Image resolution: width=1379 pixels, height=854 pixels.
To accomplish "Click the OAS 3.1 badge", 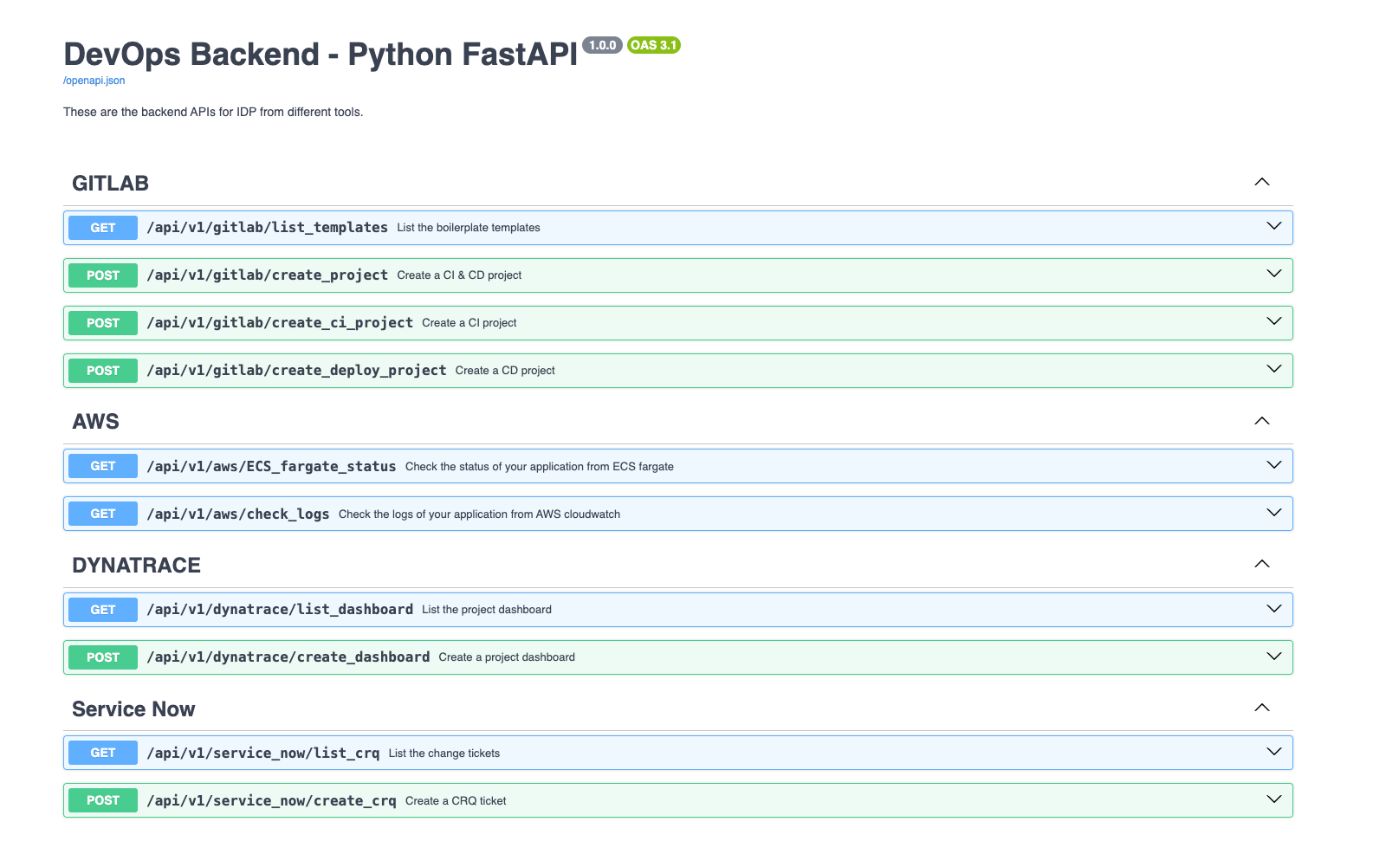I will (x=654, y=45).
